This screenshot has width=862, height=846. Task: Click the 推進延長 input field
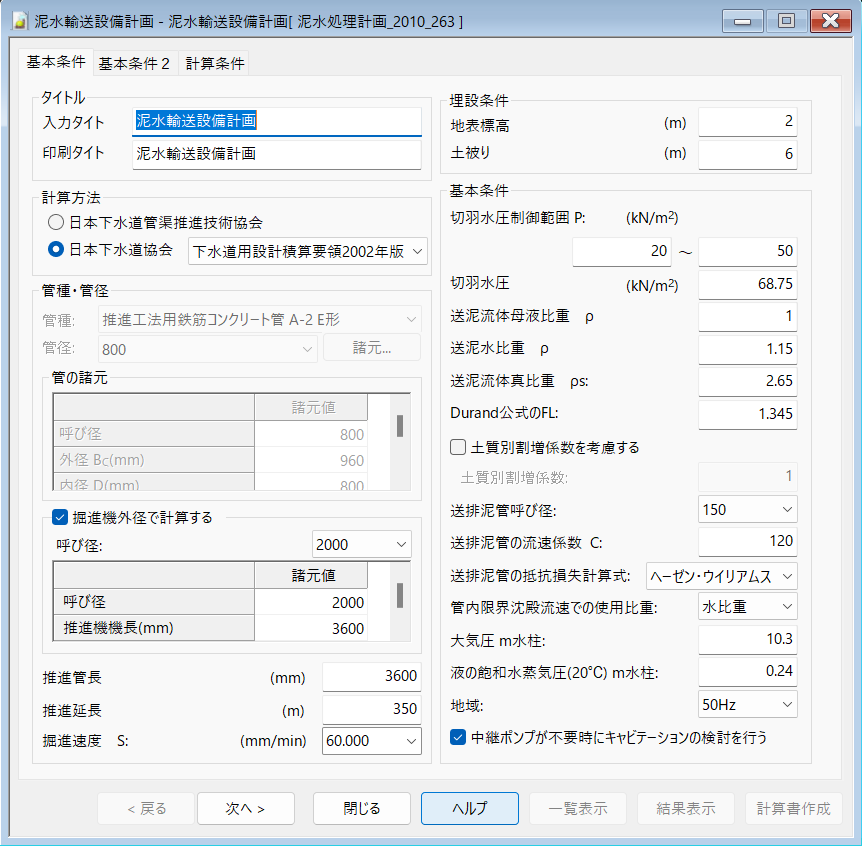pos(371,709)
